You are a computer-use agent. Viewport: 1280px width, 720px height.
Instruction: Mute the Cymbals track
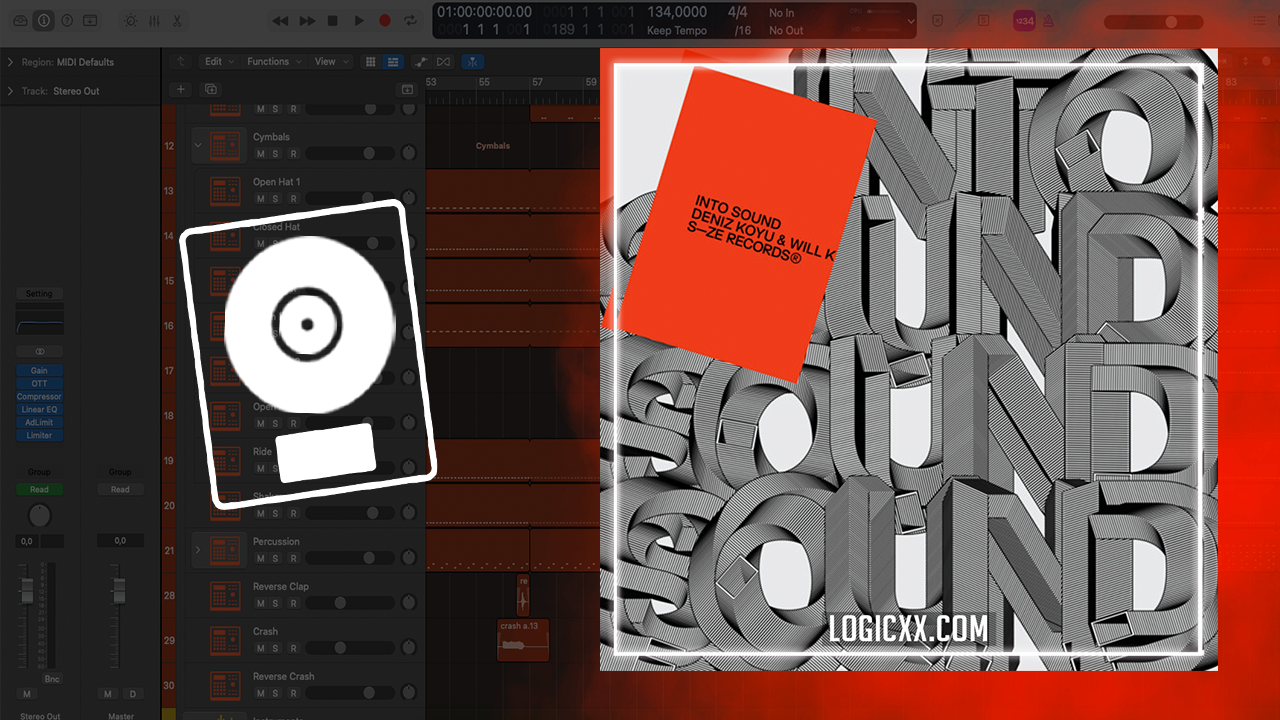(260, 154)
